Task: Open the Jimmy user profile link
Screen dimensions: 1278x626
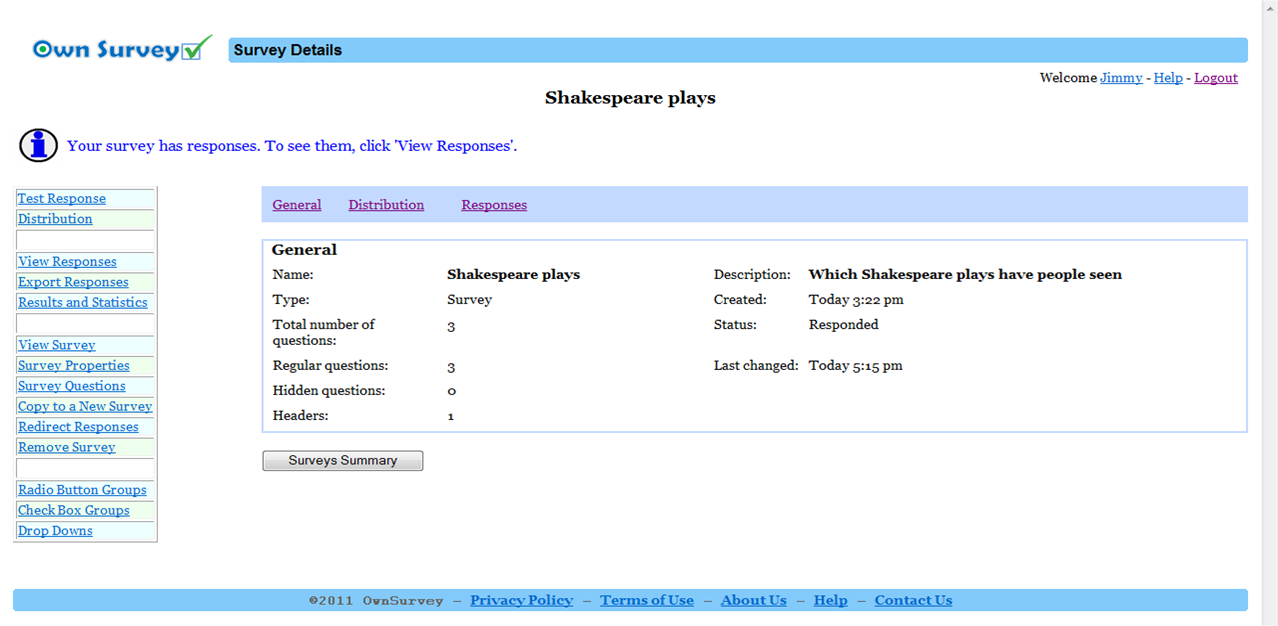Action: tap(1121, 78)
